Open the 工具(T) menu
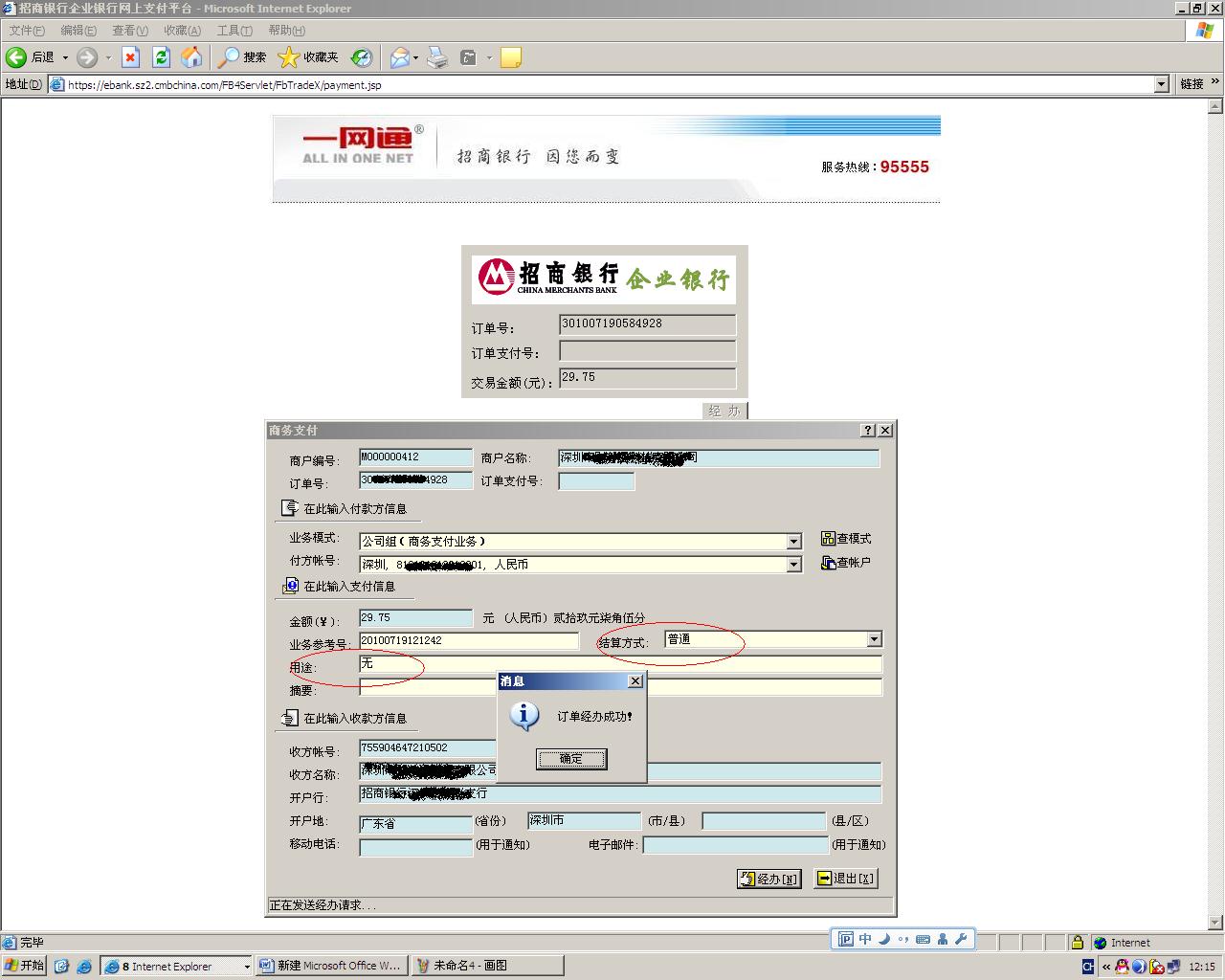1225x980 pixels. [x=234, y=31]
